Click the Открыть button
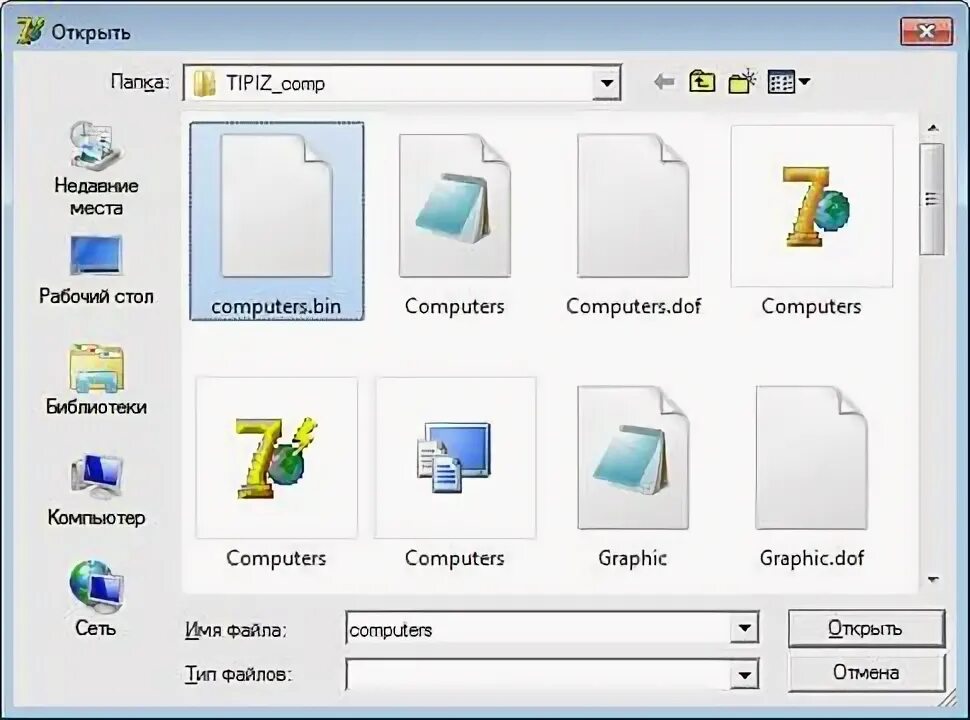 866,628
